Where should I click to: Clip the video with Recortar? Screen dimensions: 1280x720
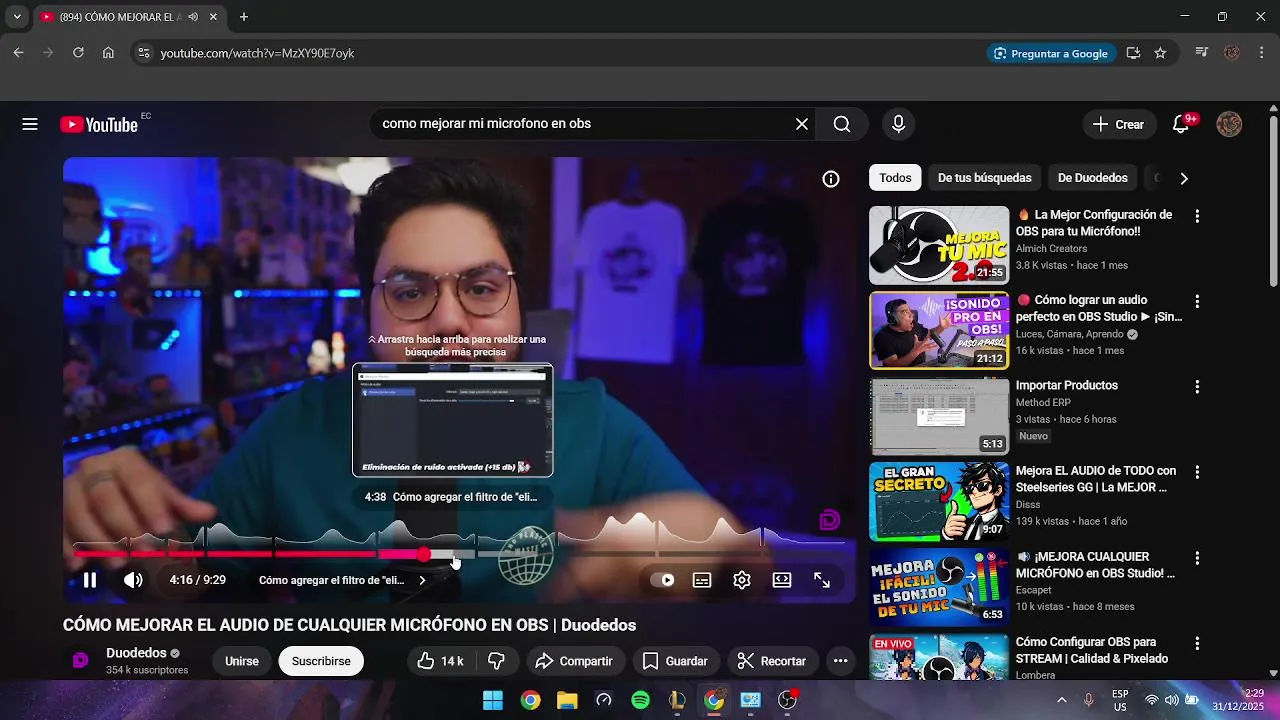click(771, 661)
